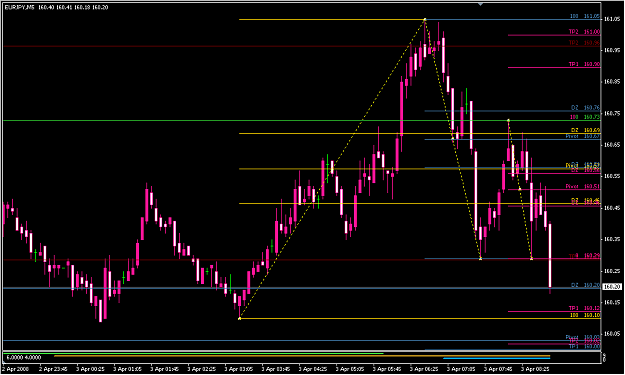
Task: Select the blue DZ 160.20 level label
Action: click(x=585, y=285)
